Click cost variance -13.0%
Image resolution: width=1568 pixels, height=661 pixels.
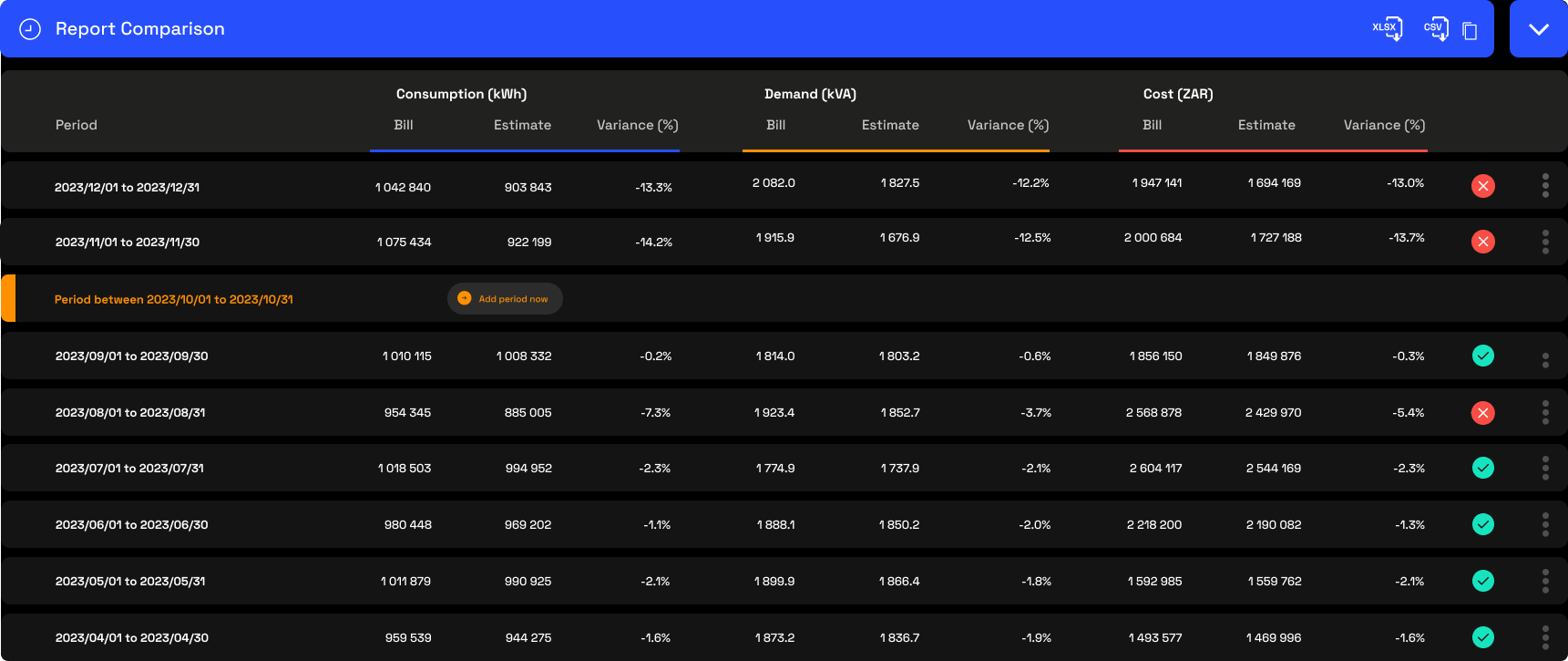coord(1406,182)
